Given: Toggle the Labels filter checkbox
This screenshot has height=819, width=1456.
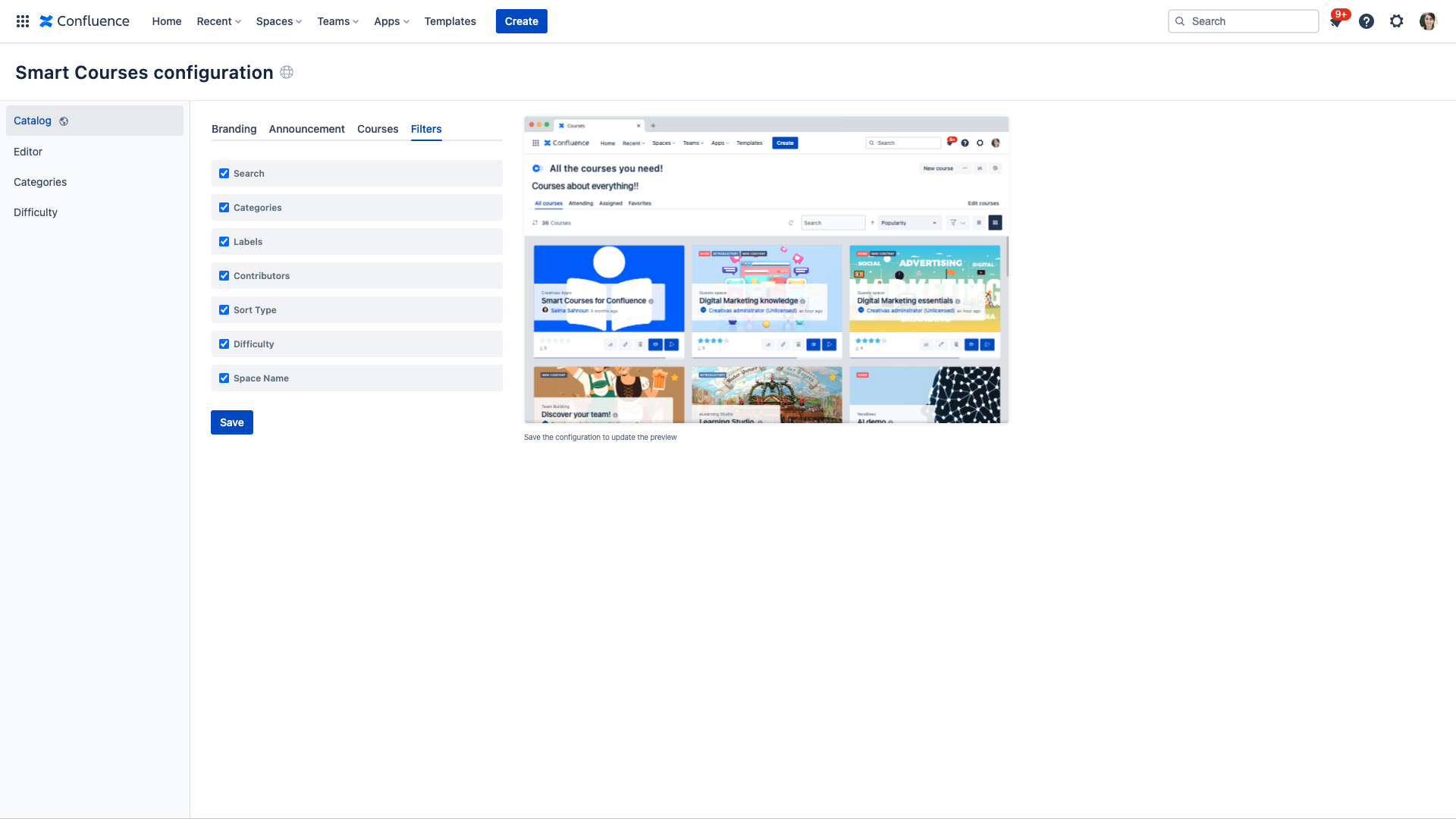Looking at the screenshot, I should [x=224, y=242].
